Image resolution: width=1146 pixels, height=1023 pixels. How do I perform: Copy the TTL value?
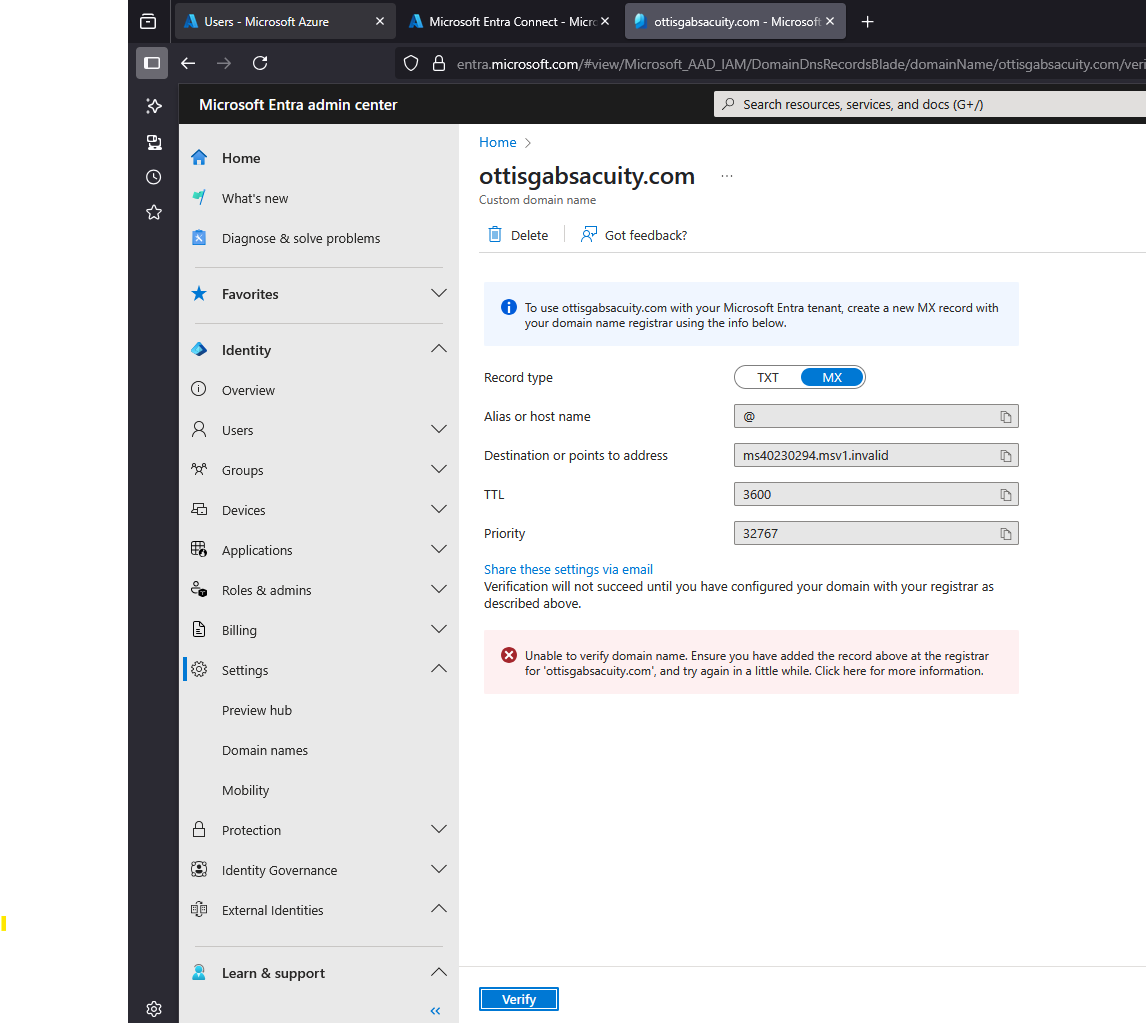coord(1006,495)
